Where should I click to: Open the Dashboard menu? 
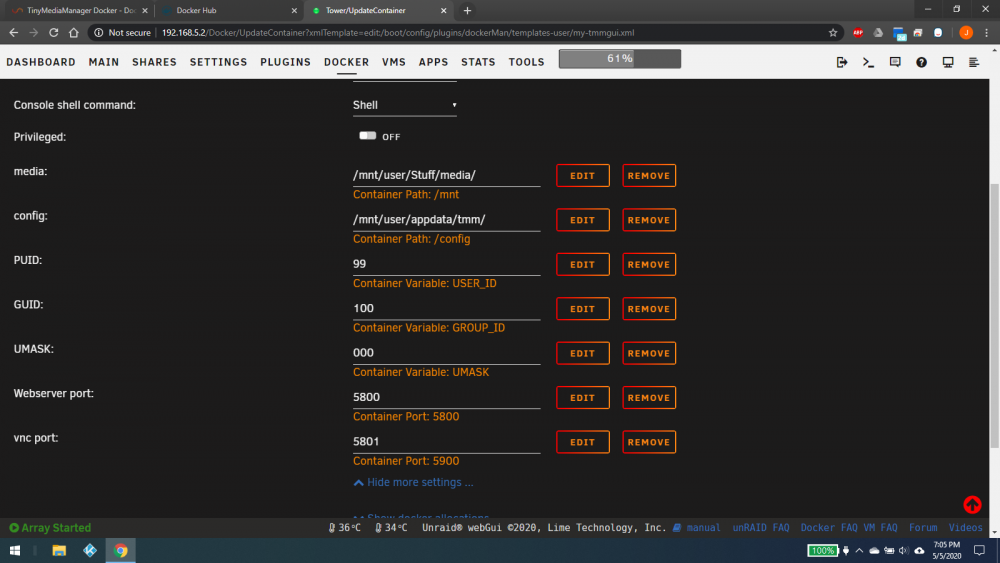point(41,62)
